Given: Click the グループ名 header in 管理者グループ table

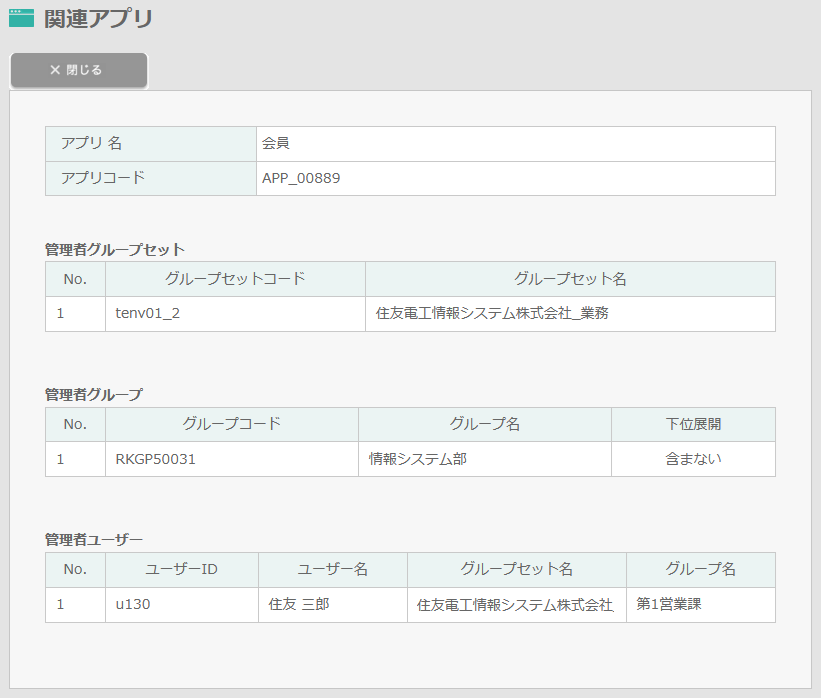Looking at the screenshot, I should point(485,424).
